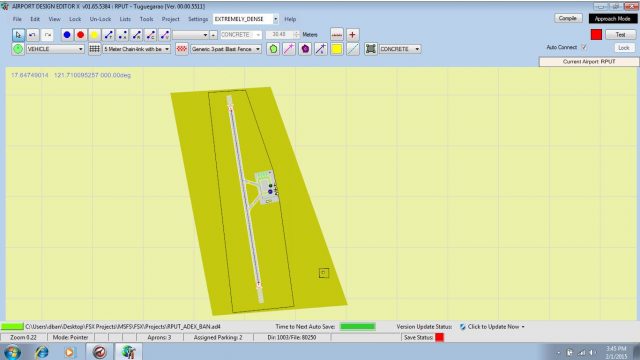Toggle the Auto Connect checkbox
640x360 pixels.
[x=584, y=47]
